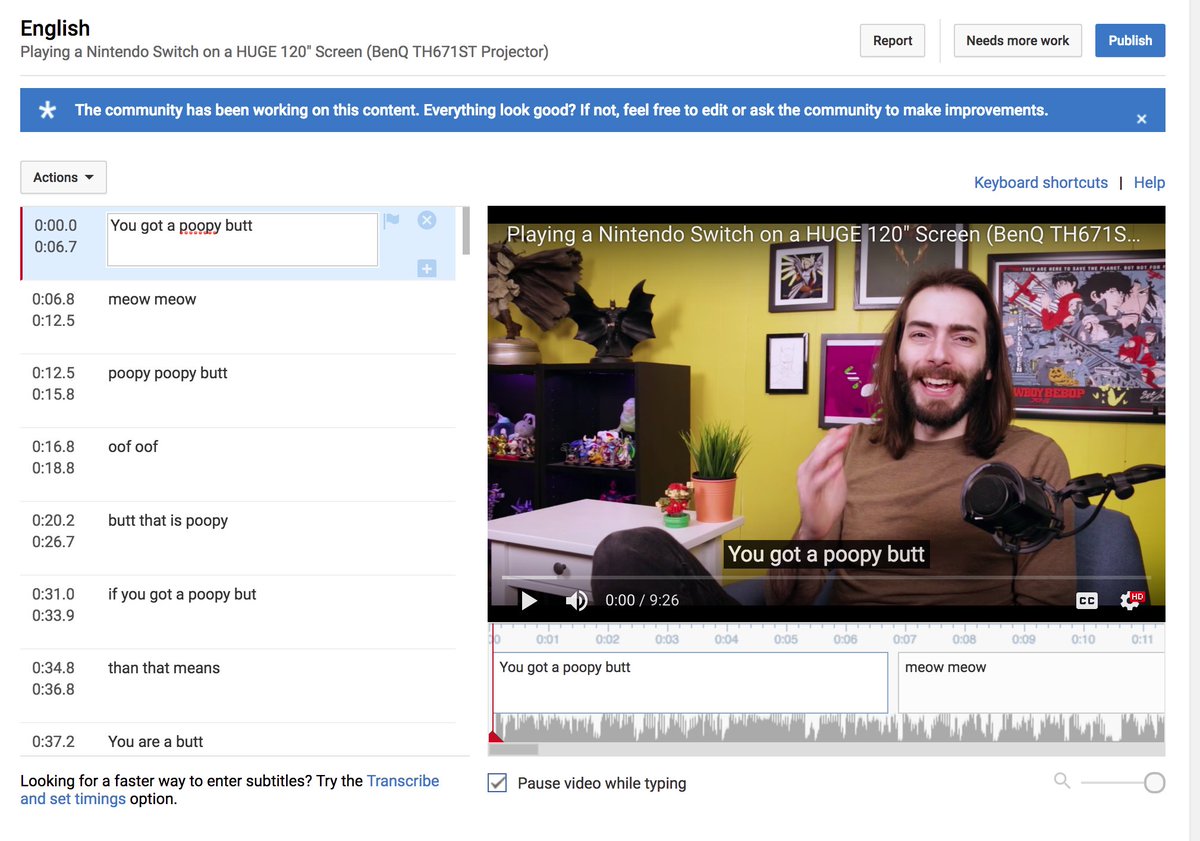Click the video progress bar
The image size is (1200, 841).
click(x=826, y=578)
